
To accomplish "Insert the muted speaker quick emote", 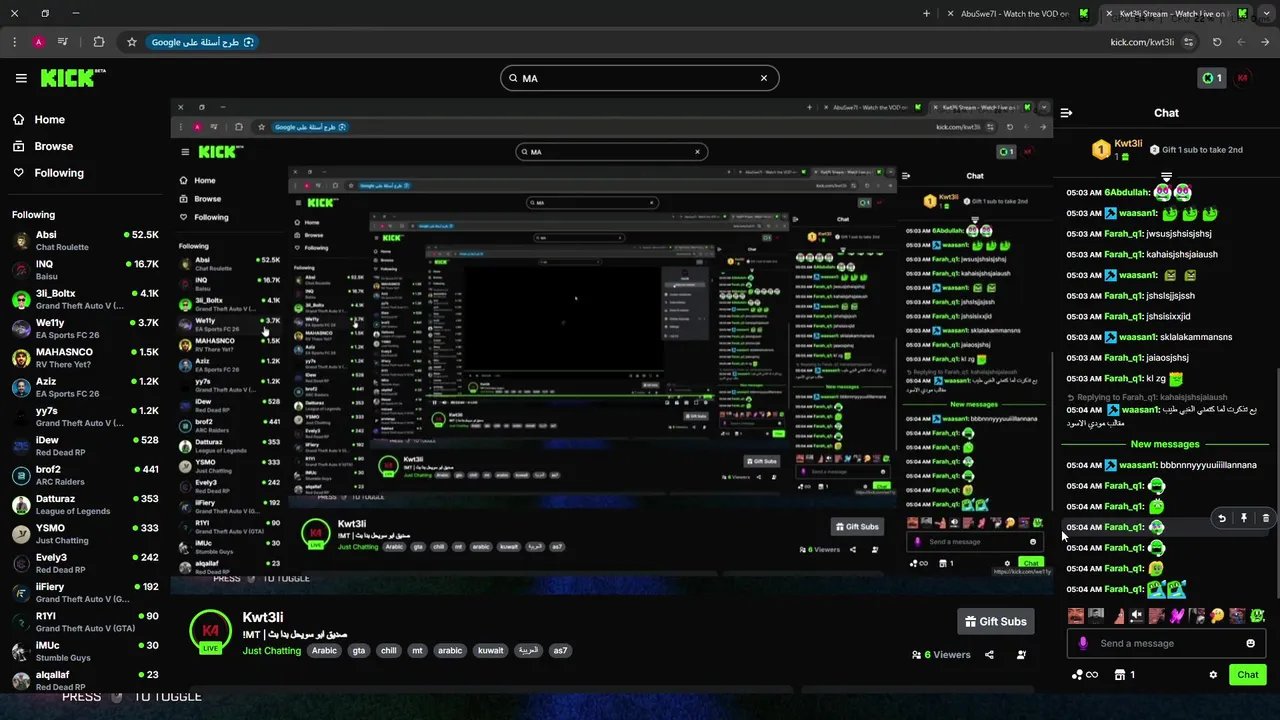I will click(x=1136, y=616).
